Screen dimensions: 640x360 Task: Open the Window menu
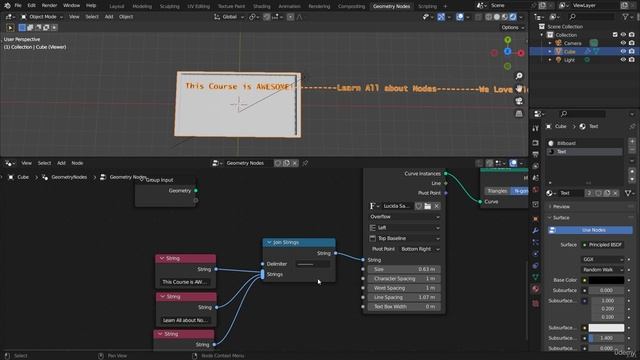tap(71, 6)
